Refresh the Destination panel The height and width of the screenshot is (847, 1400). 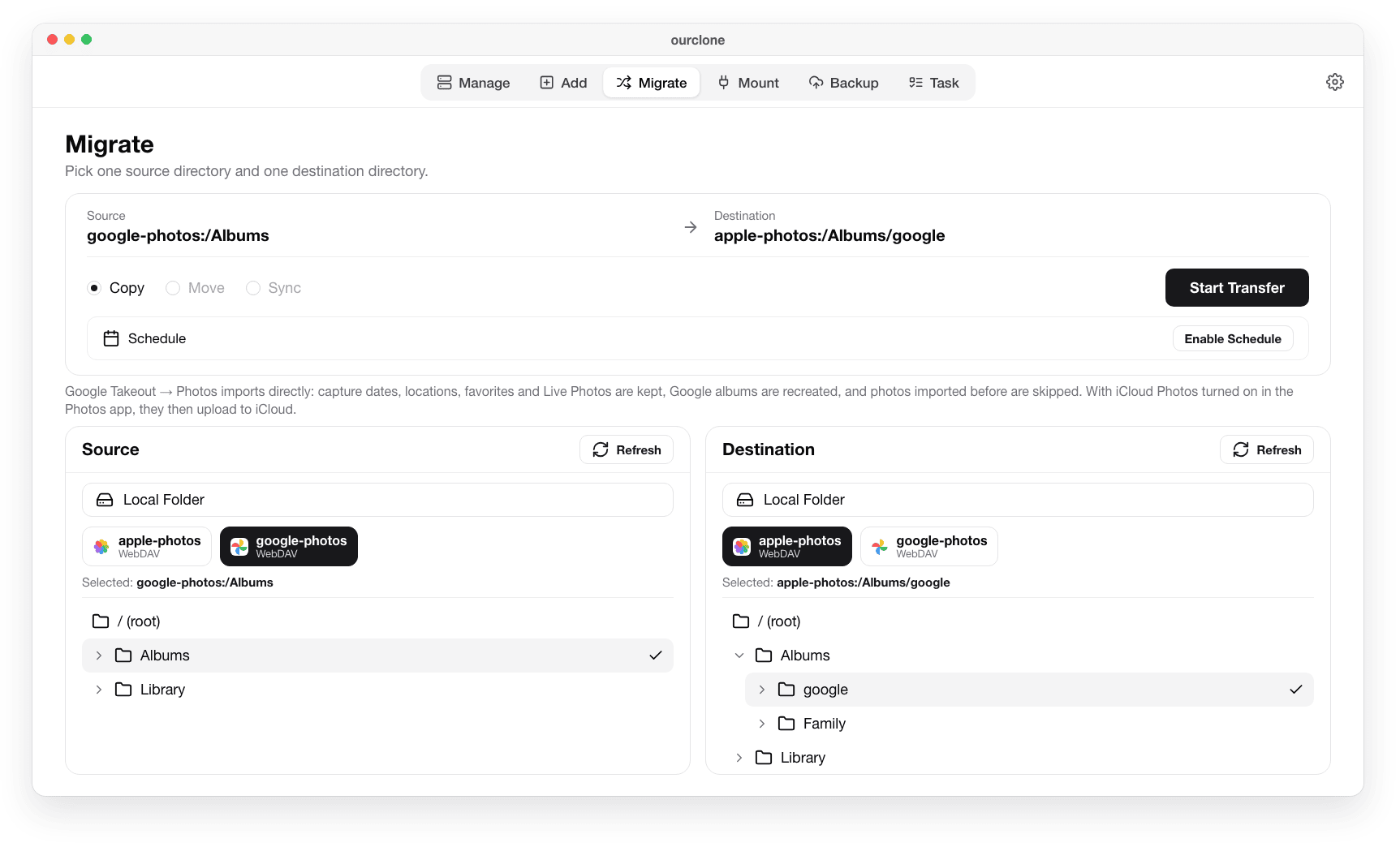click(1267, 449)
